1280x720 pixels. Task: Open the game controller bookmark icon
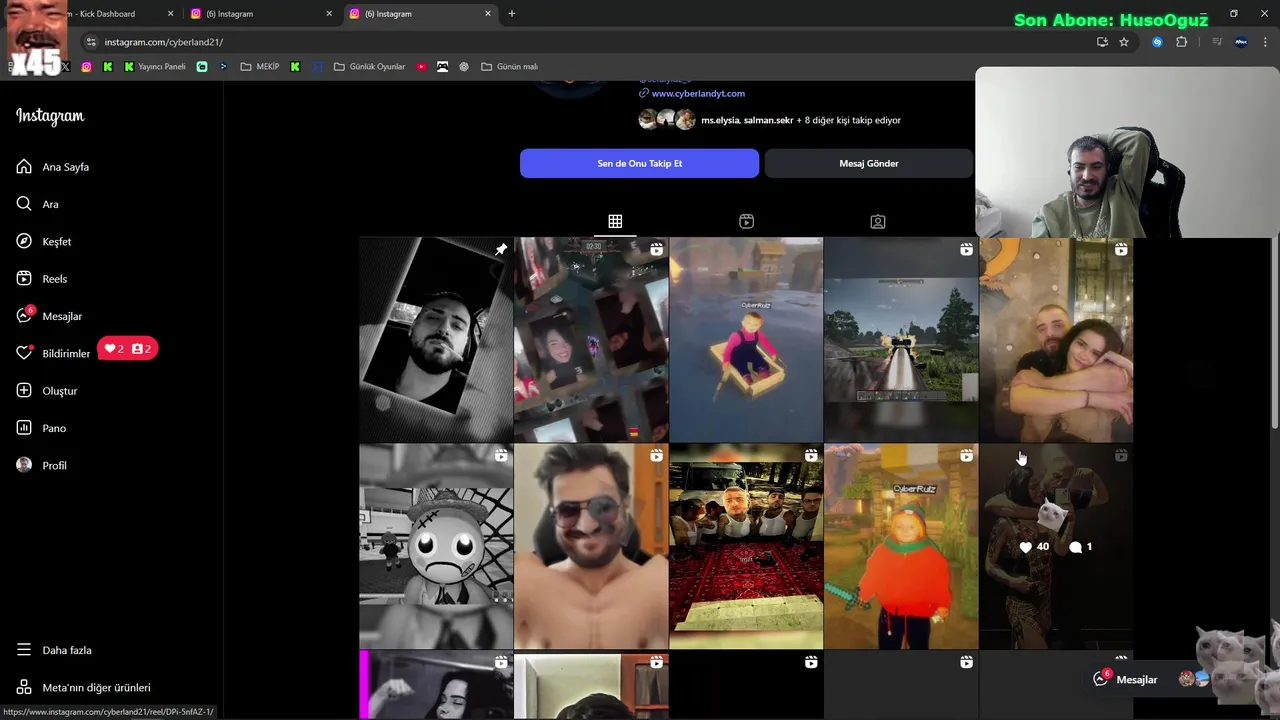[x=442, y=67]
